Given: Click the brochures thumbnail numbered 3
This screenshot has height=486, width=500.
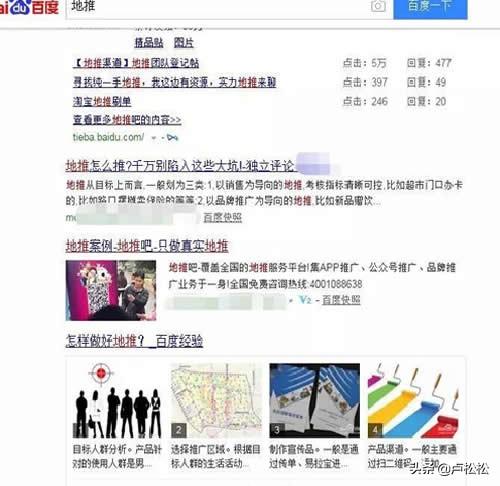Looking at the screenshot, I should [x=315, y=400].
